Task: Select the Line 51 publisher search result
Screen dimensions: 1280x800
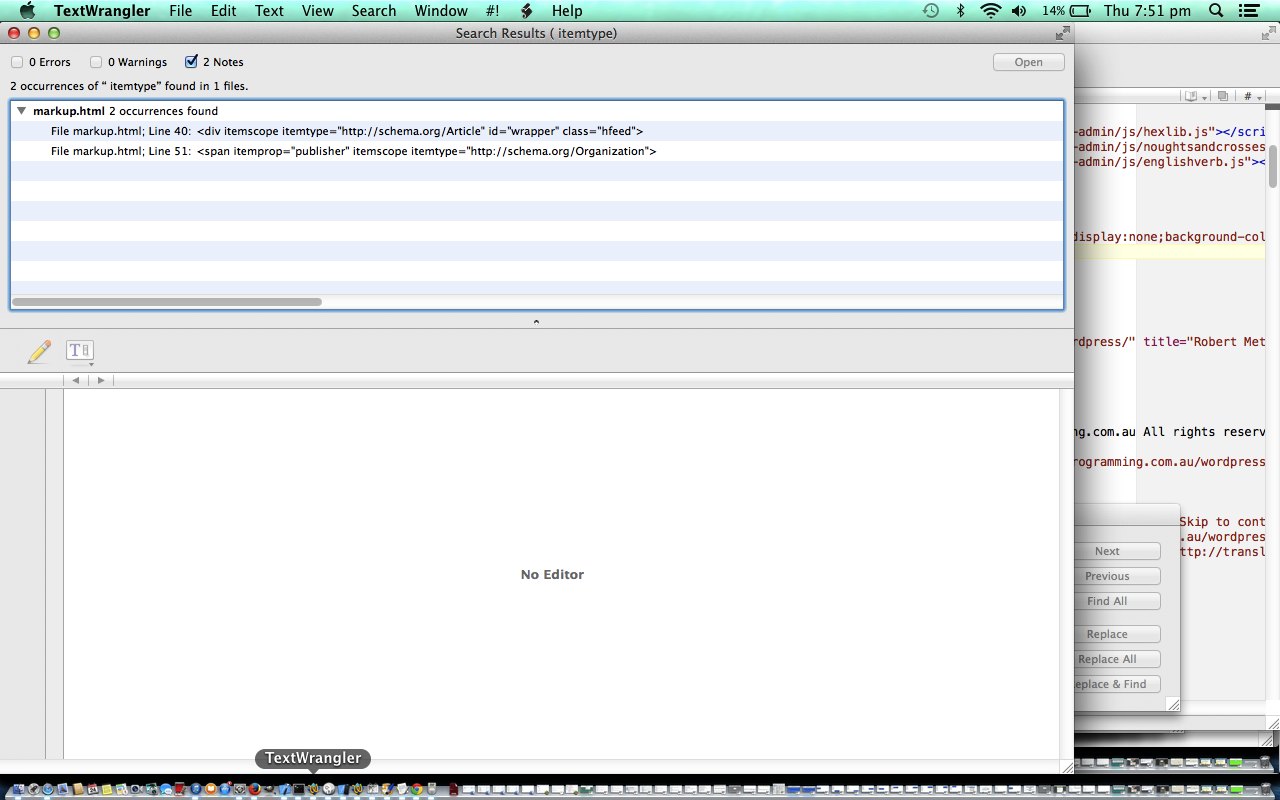Action: pos(536,151)
